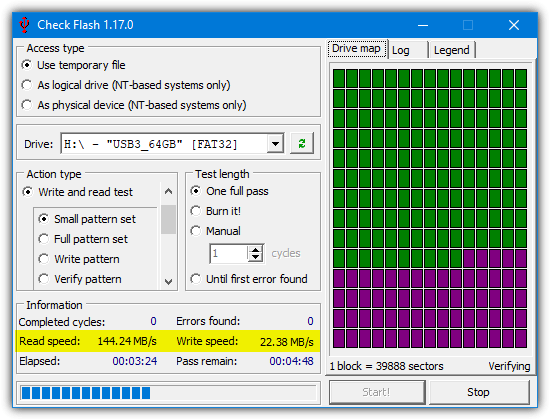The height and width of the screenshot is (419, 550).
Task: Choose Until first error found option
Action: (249, 279)
